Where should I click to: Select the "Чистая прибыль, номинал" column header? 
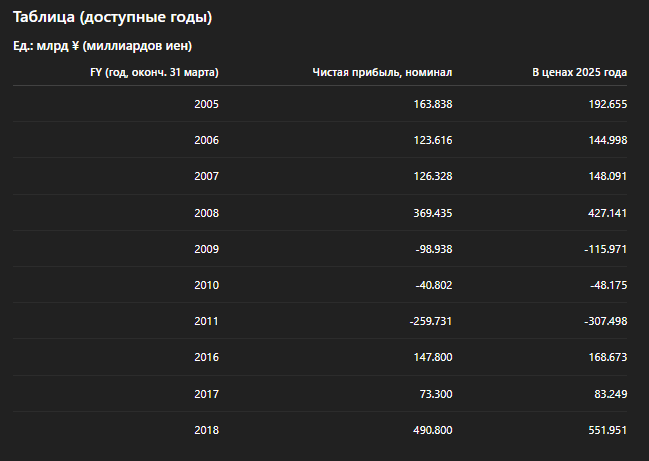382,73
